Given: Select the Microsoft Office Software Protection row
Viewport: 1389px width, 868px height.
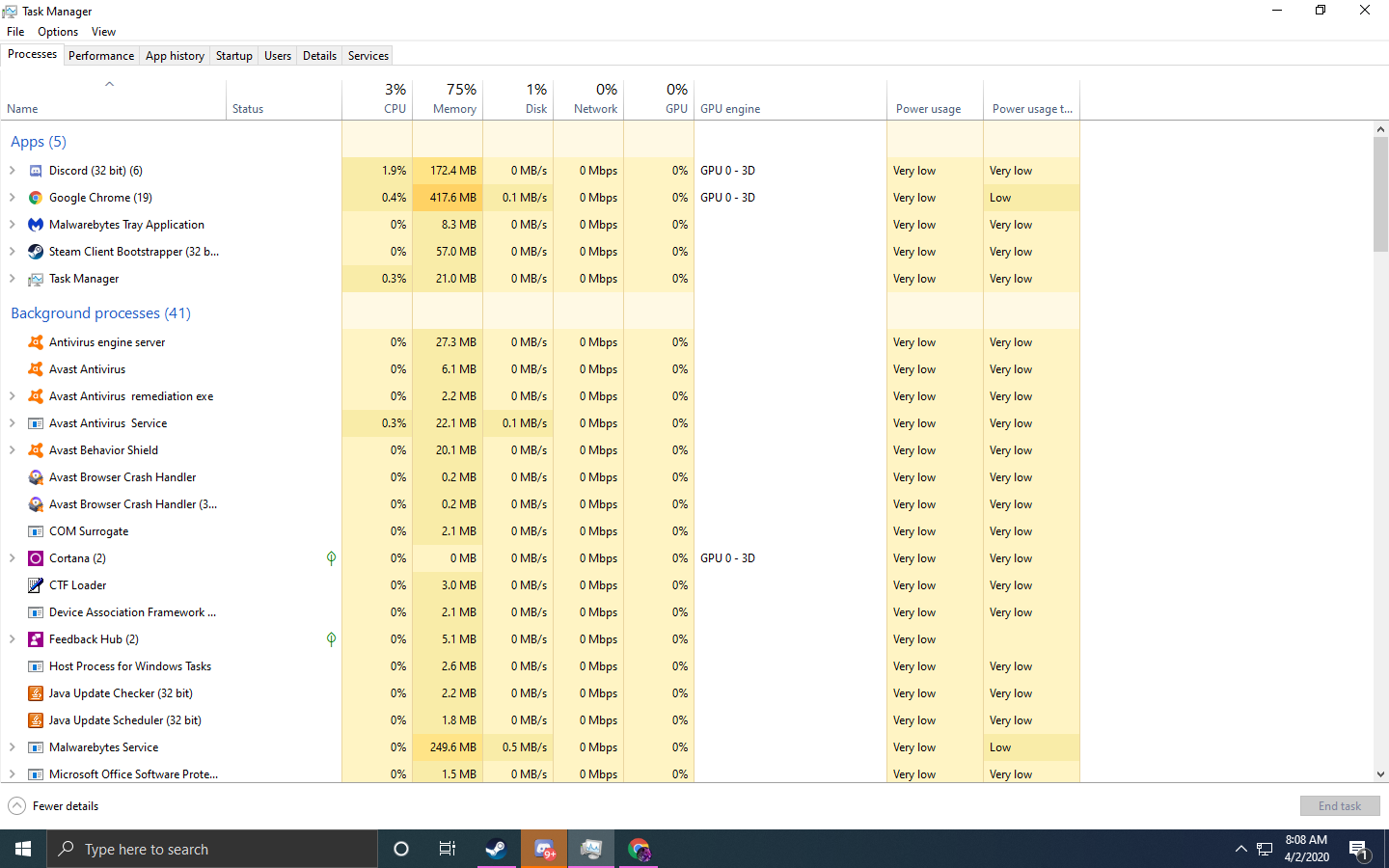Looking at the screenshot, I should tap(539, 774).
